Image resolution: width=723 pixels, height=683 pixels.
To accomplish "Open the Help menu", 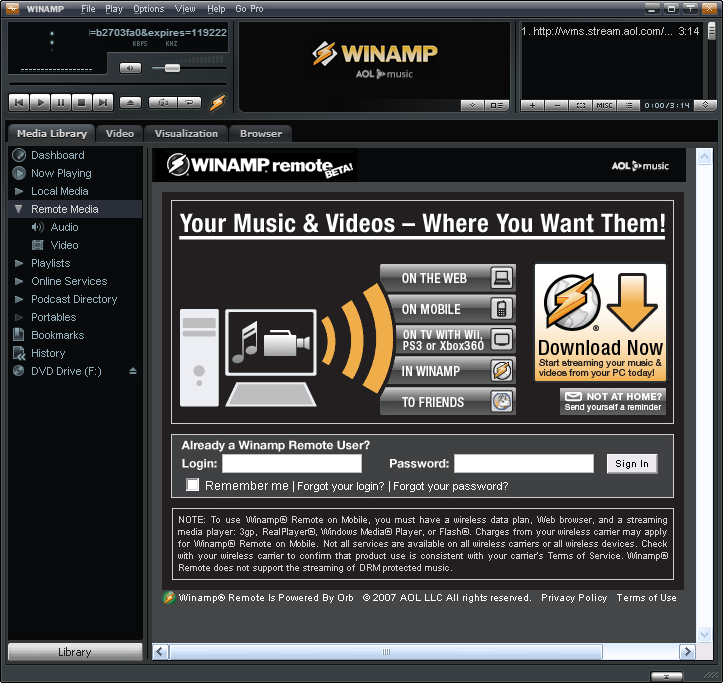I will click(x=216, y=9).
